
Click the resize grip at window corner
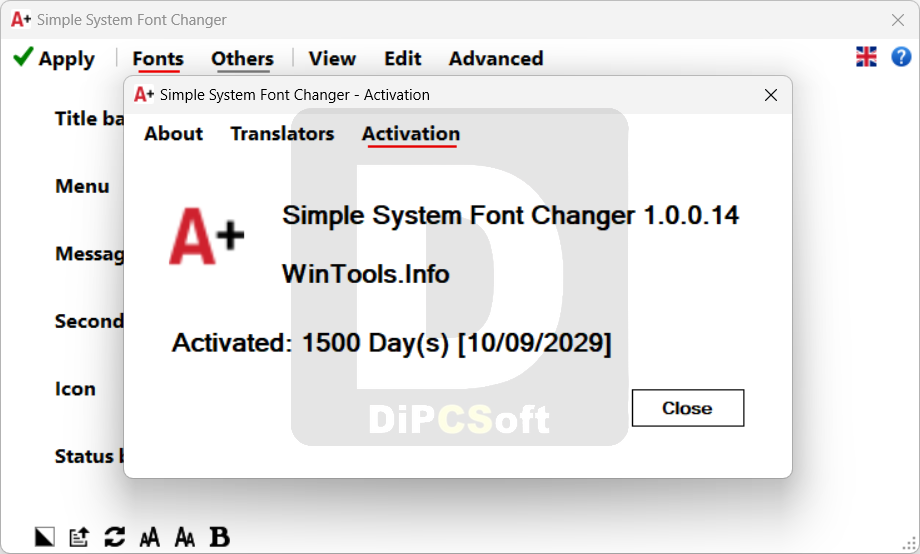(910, 543)
